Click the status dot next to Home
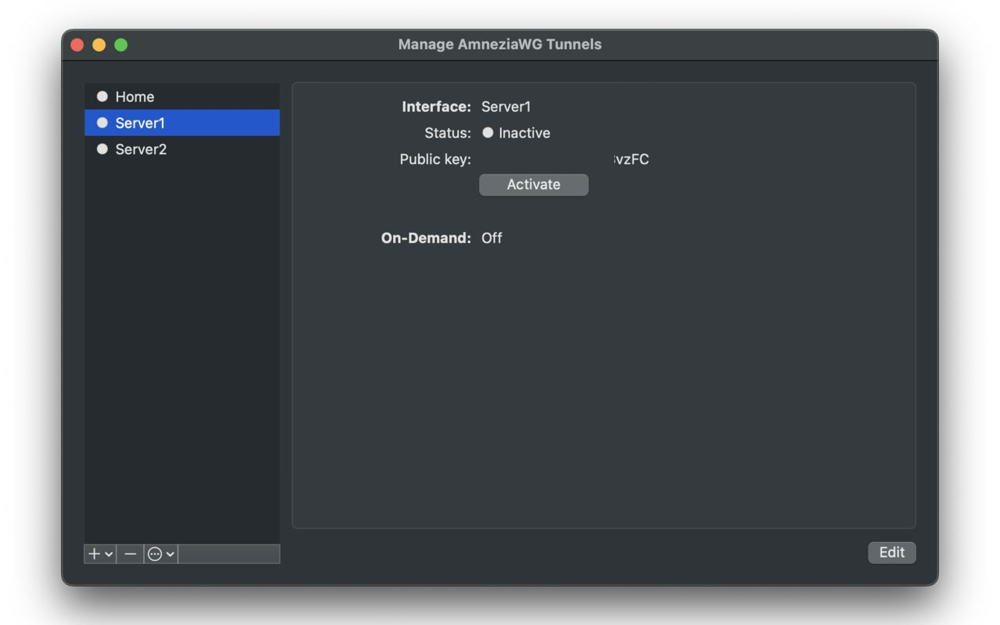Viewport: 1000px width, 625px height. point(102,96)
